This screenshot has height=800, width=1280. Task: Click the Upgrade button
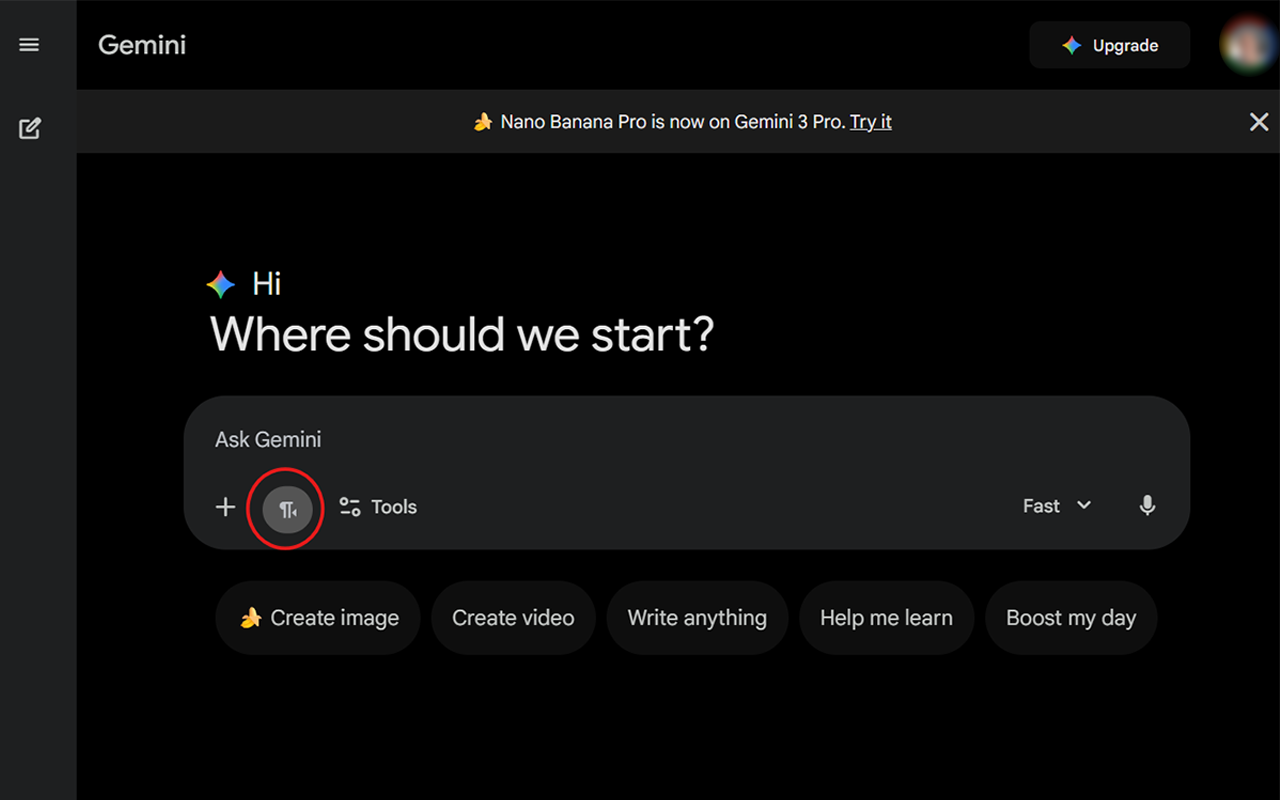pyautogui.click(x=1110, y=45)
